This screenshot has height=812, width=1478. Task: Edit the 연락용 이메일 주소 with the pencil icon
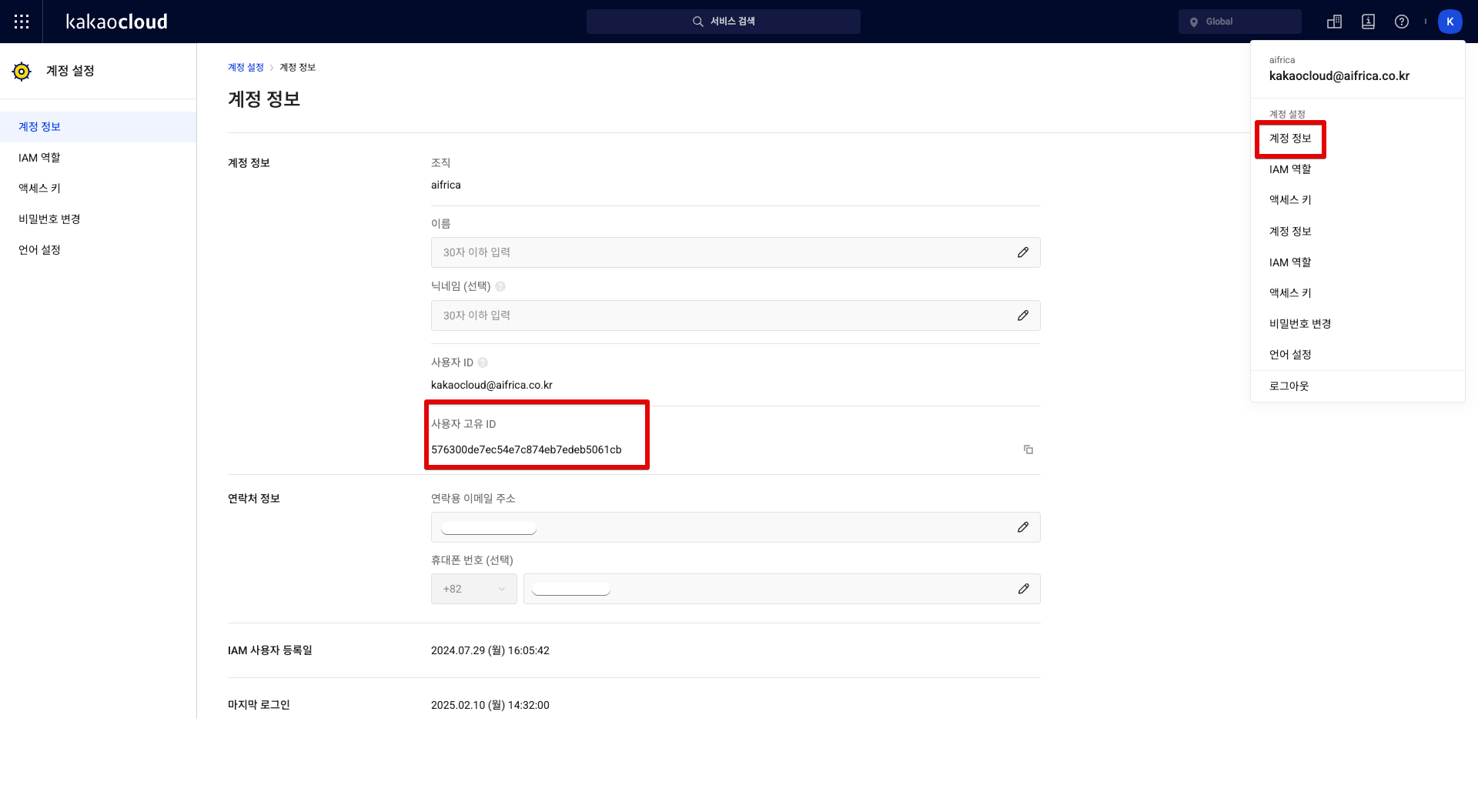coord(1023,527)
